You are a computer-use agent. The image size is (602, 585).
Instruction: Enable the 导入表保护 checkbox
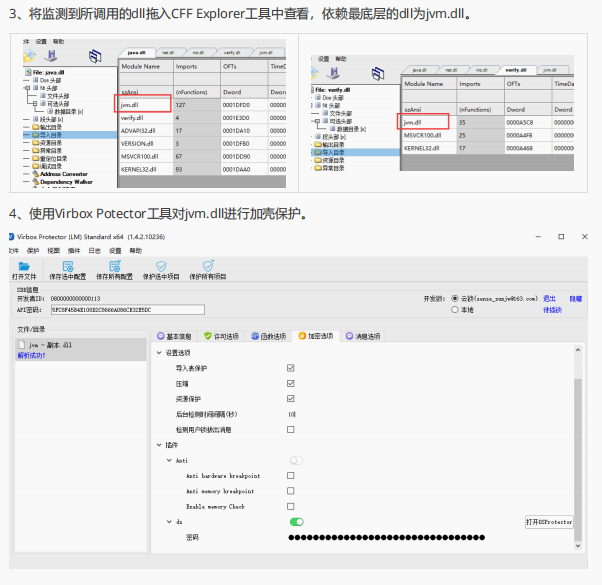291,368
